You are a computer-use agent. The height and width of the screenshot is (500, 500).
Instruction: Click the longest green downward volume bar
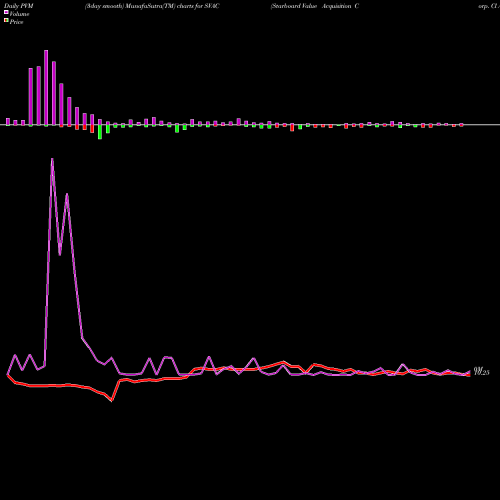pos(100,132)
